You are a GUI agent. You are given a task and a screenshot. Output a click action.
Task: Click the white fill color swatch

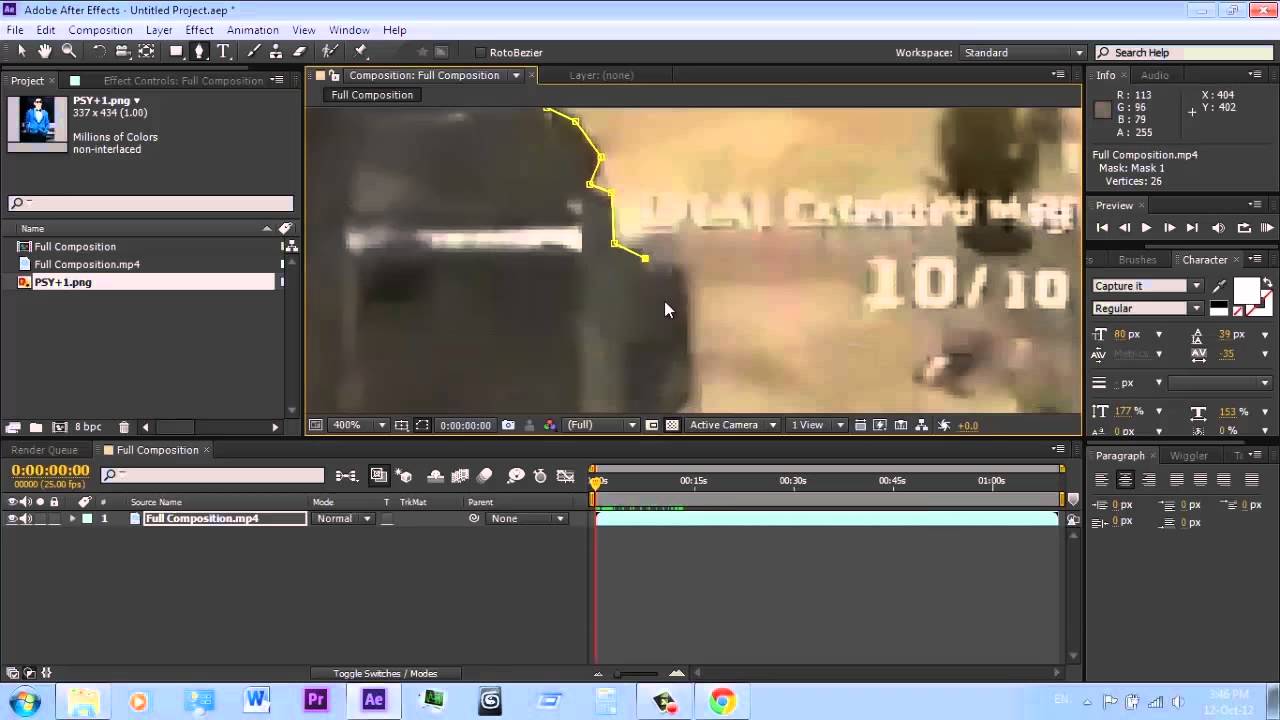point(1247,291)
